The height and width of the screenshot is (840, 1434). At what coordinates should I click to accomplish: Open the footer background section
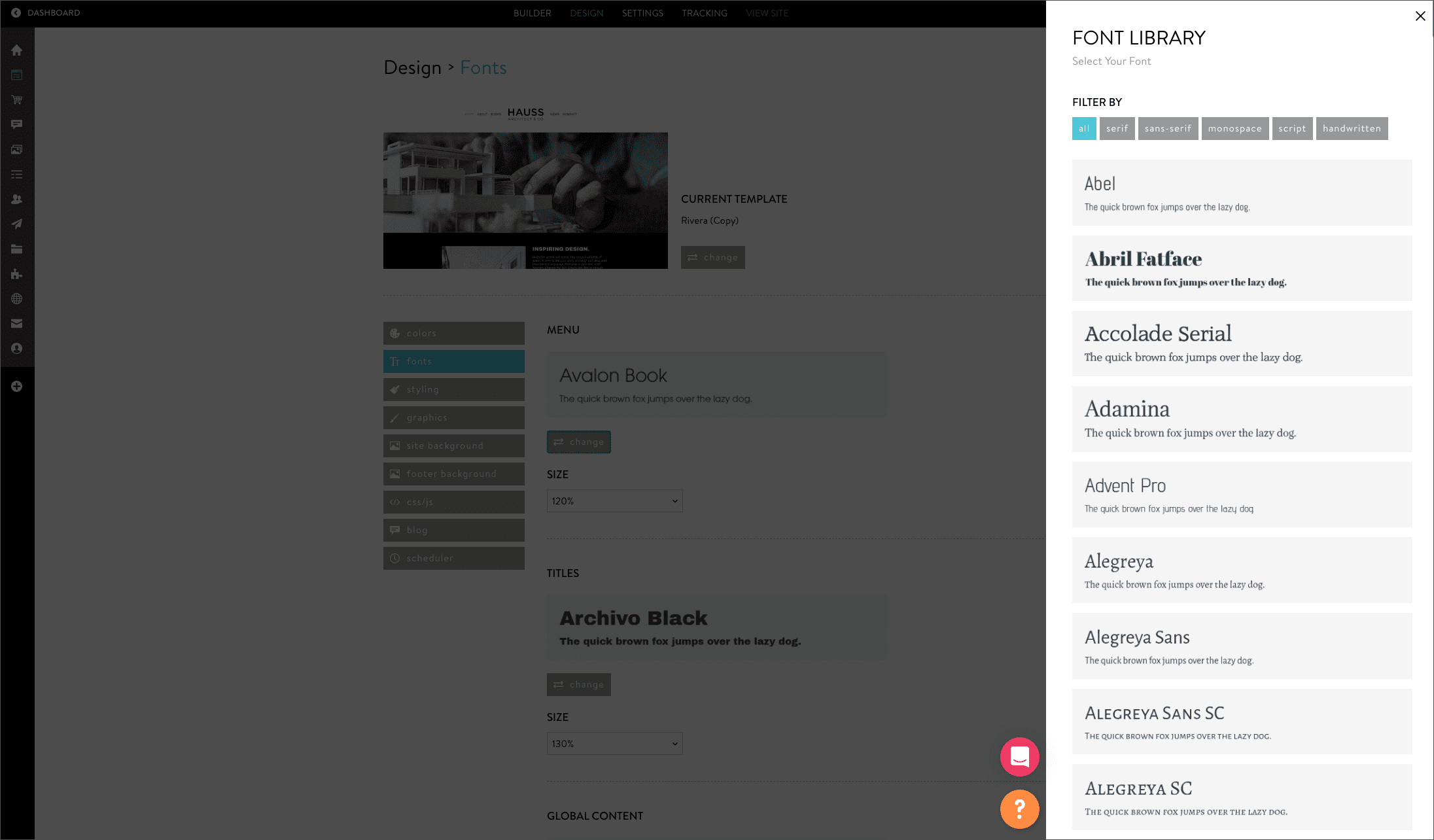click(x=453, y=474)
